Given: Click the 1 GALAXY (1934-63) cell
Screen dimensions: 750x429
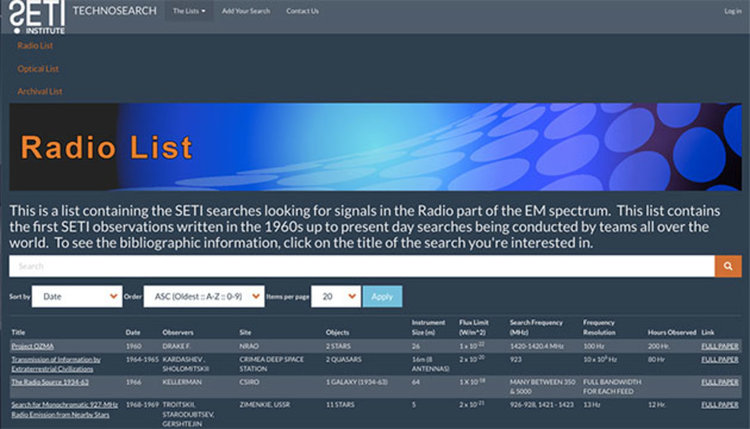Looking at the screenshot, I should point(357,382).
